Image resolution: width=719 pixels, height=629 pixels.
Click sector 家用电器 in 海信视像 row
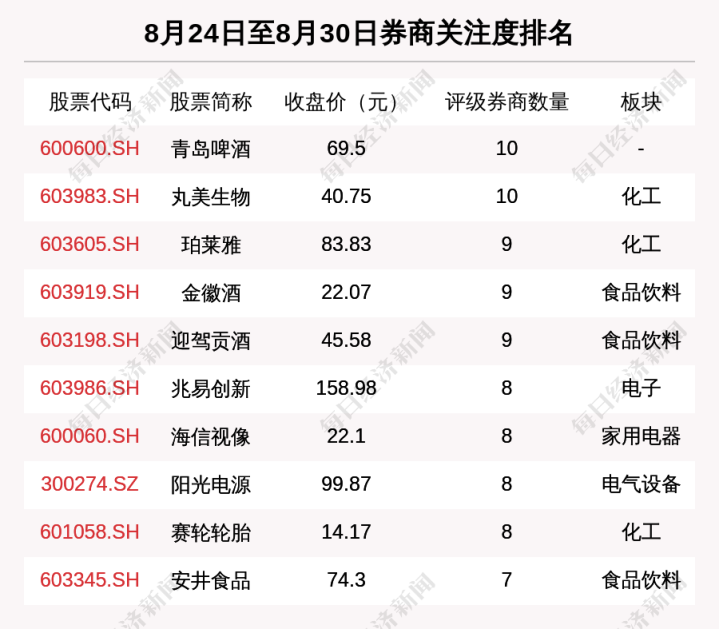coord(641,436)
